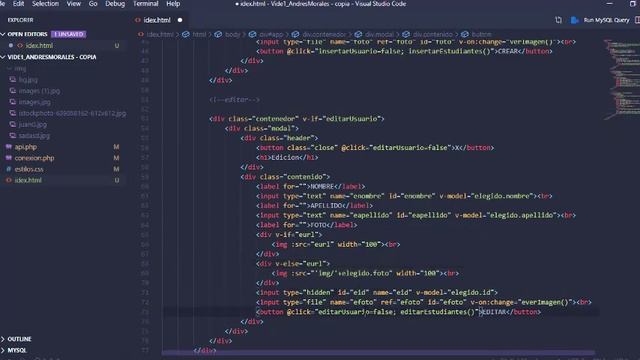640x360 pixels.
Task: Expand the Outline section
Action: (x=19, y=339)
